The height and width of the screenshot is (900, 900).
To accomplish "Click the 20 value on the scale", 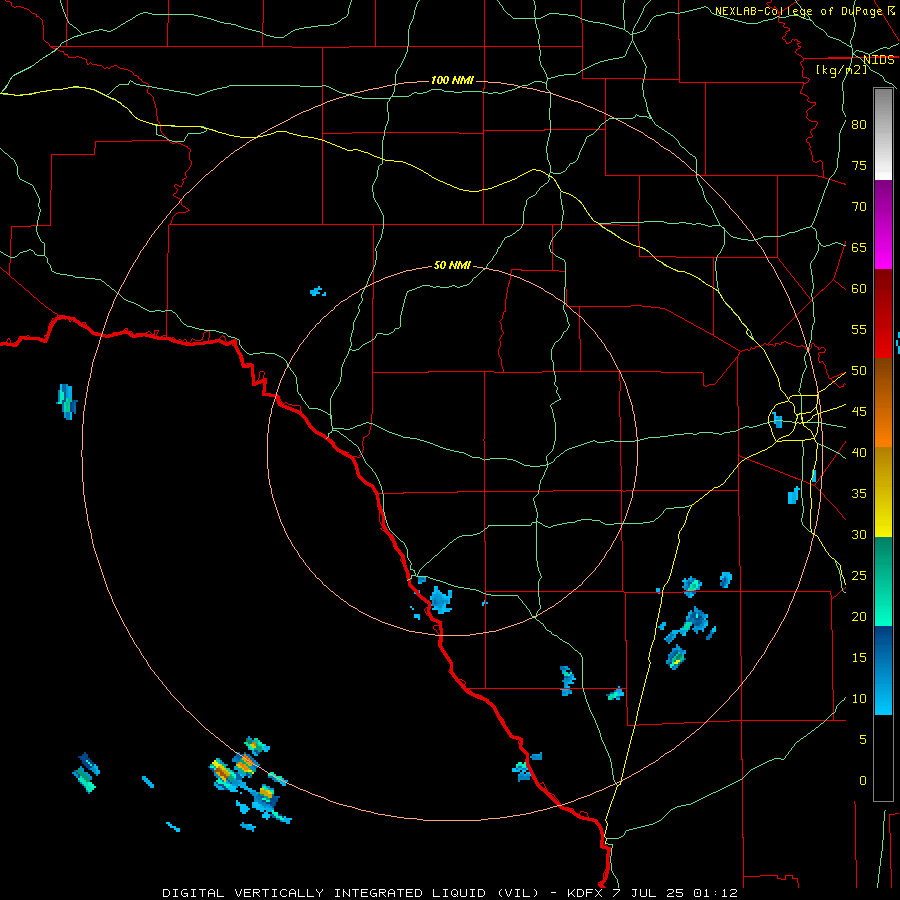I will [x=859, y=616].
